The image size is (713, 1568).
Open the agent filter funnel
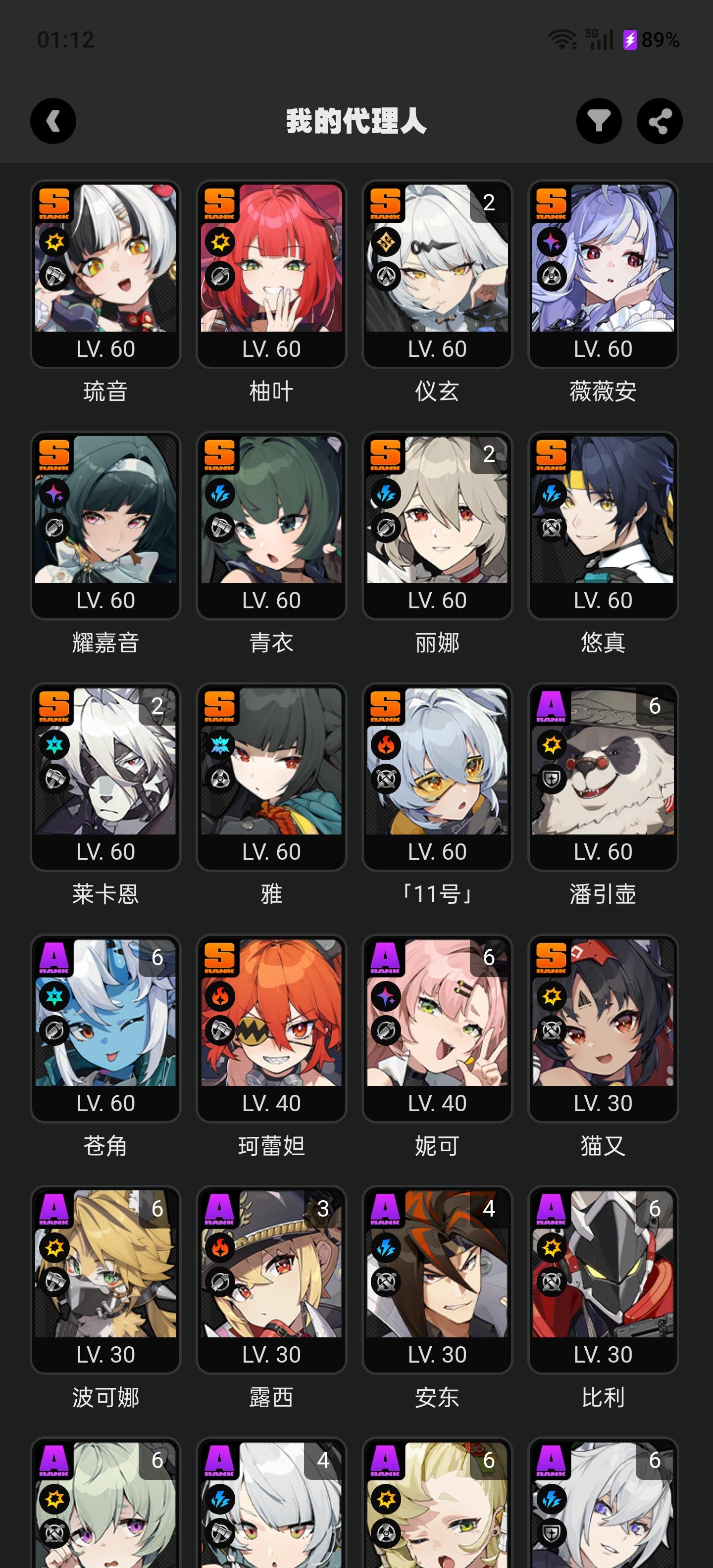(599, 121)
